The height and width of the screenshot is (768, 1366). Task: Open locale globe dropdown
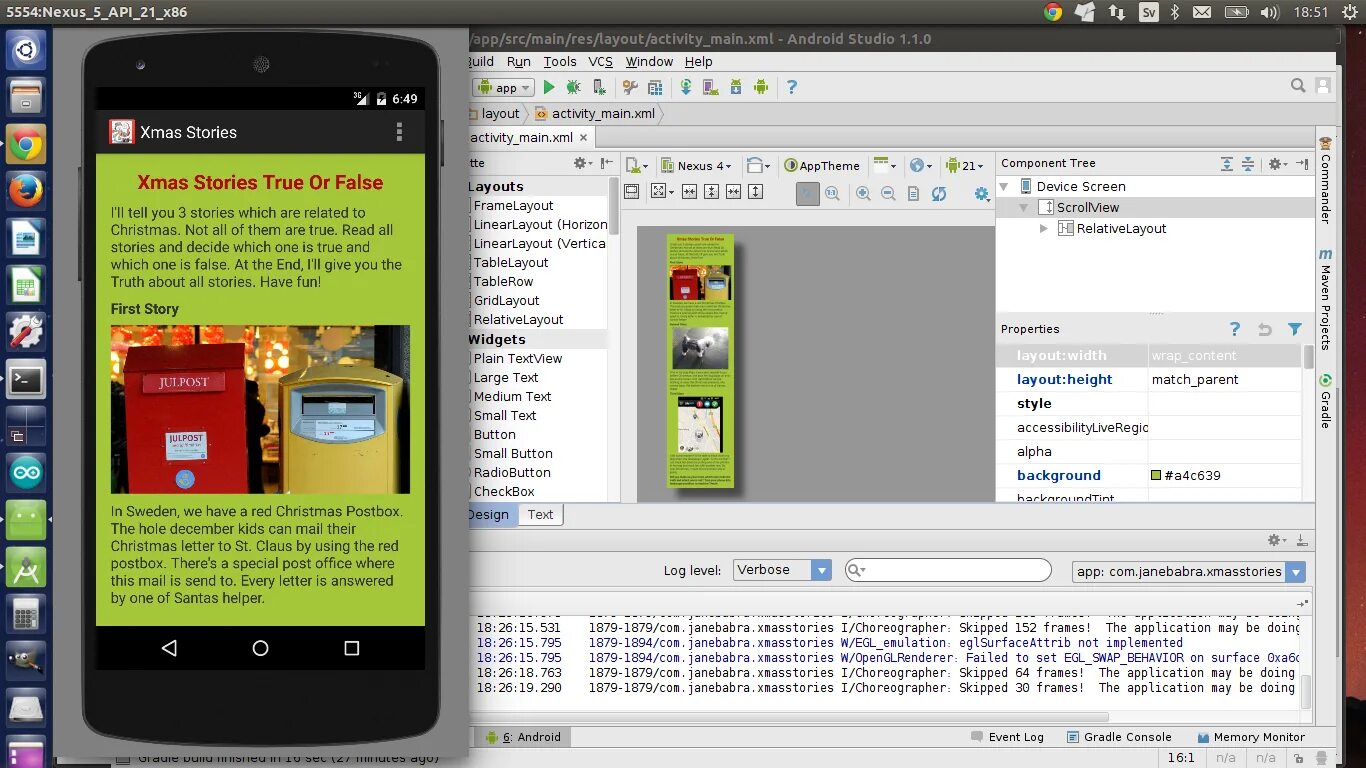click(921, 166)
